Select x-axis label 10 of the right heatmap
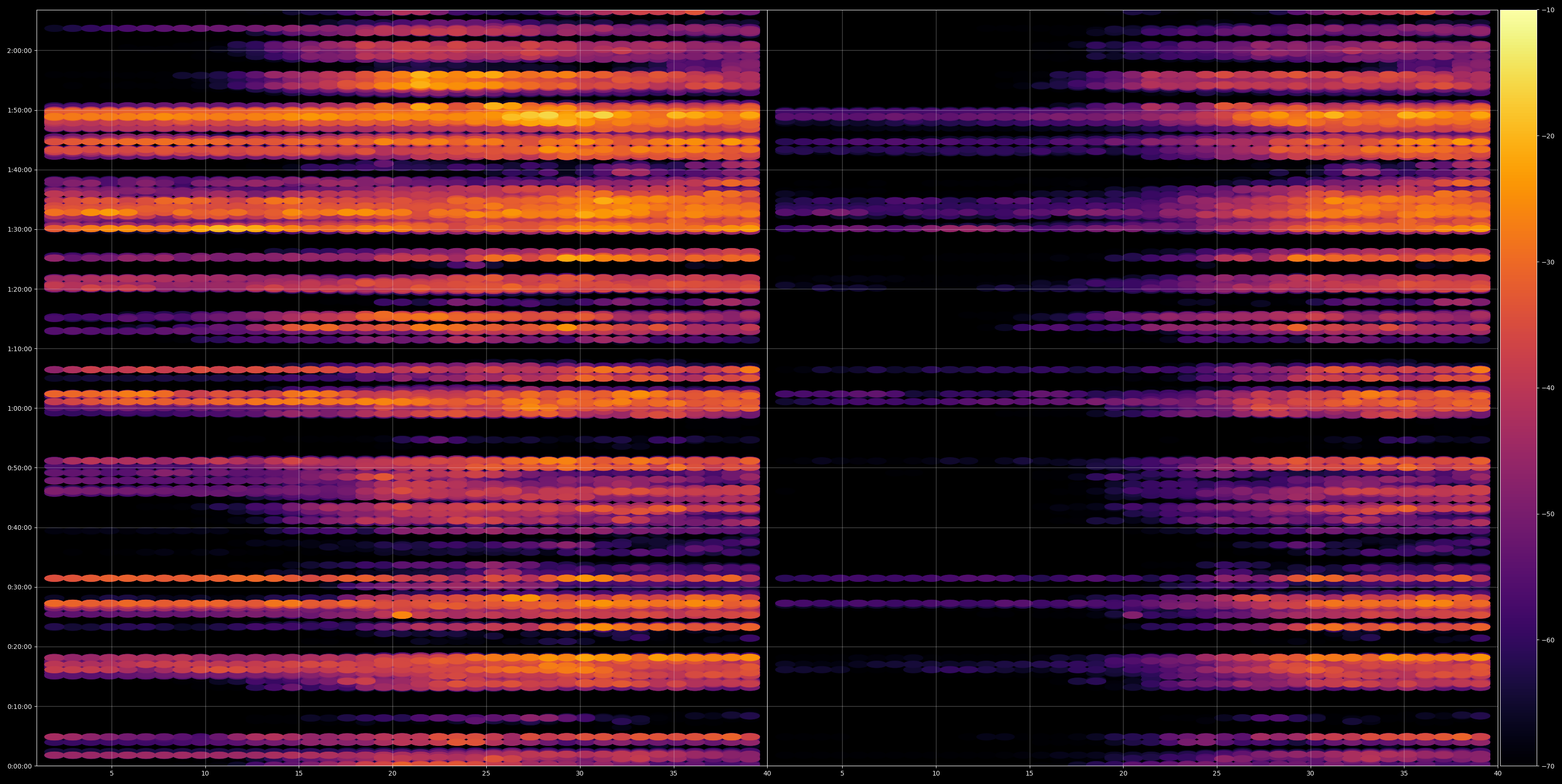This screenshot has width=1562, height=784. coord(936,774)
